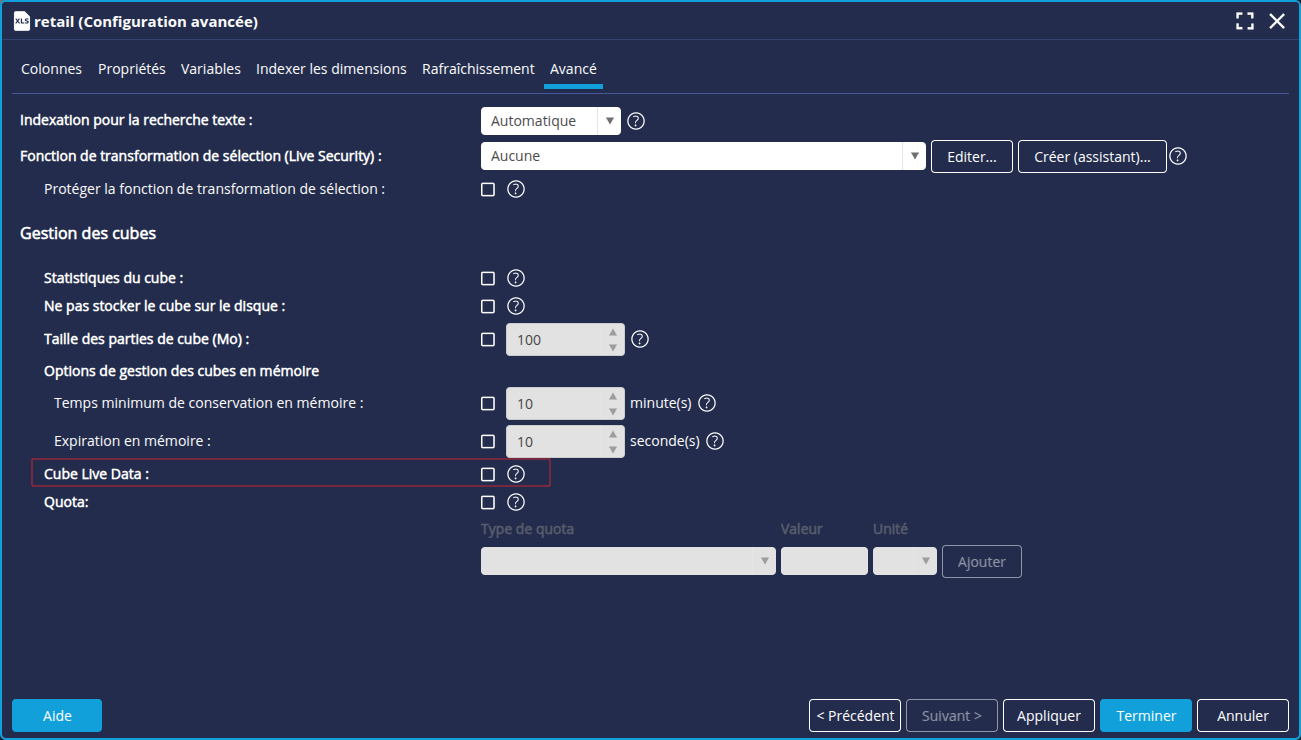
Task: Click help icon beside Créer (assistant) button
Action: (1178, 156)
